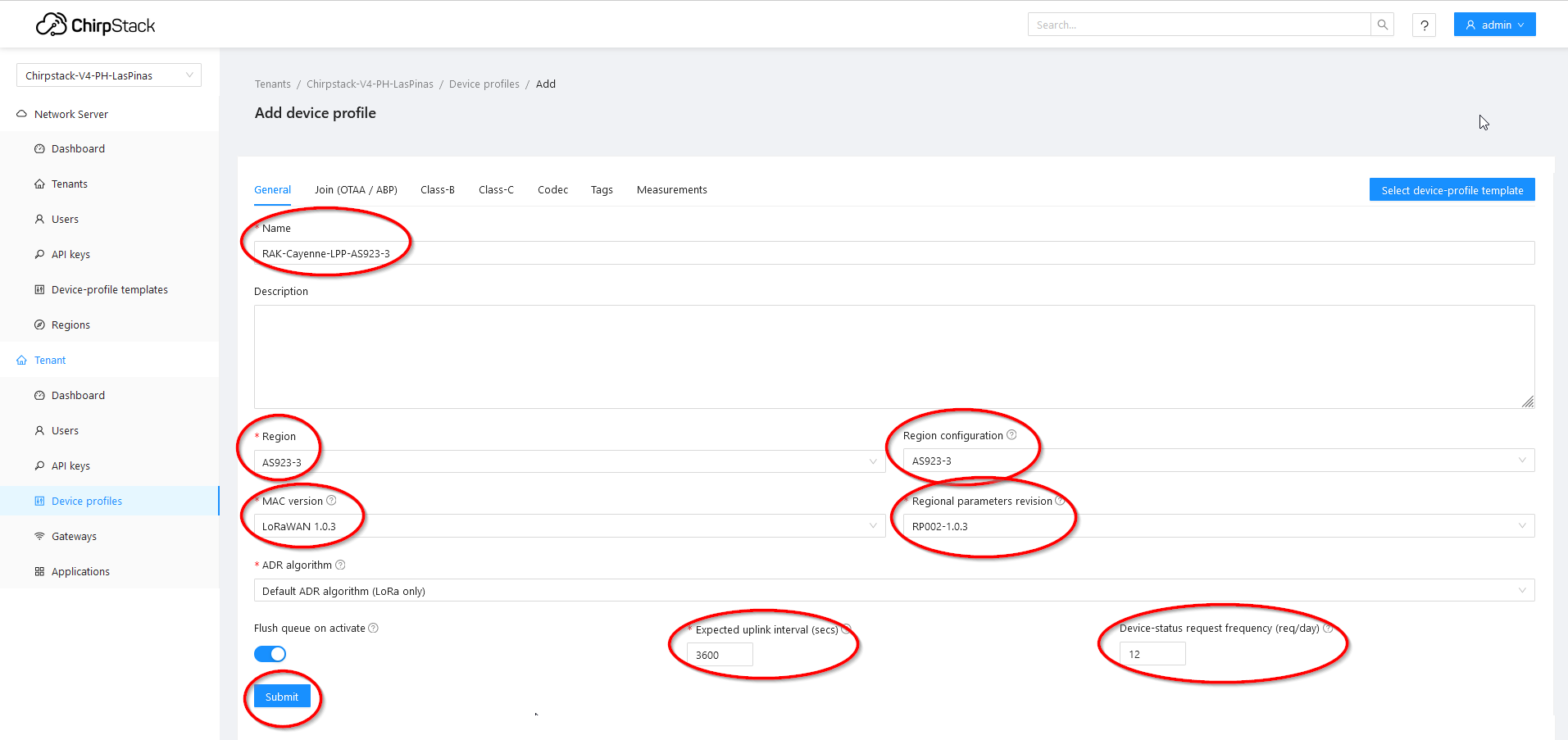Click the Device-status request frequency field

pos(1152,653)
